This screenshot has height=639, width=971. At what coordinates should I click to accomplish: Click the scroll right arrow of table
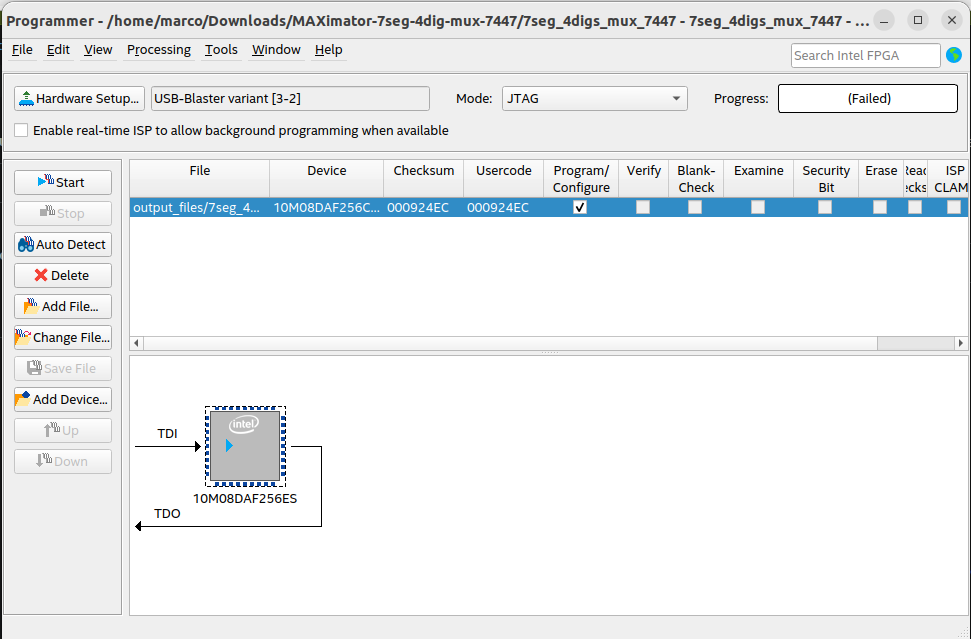pos(960,342)
